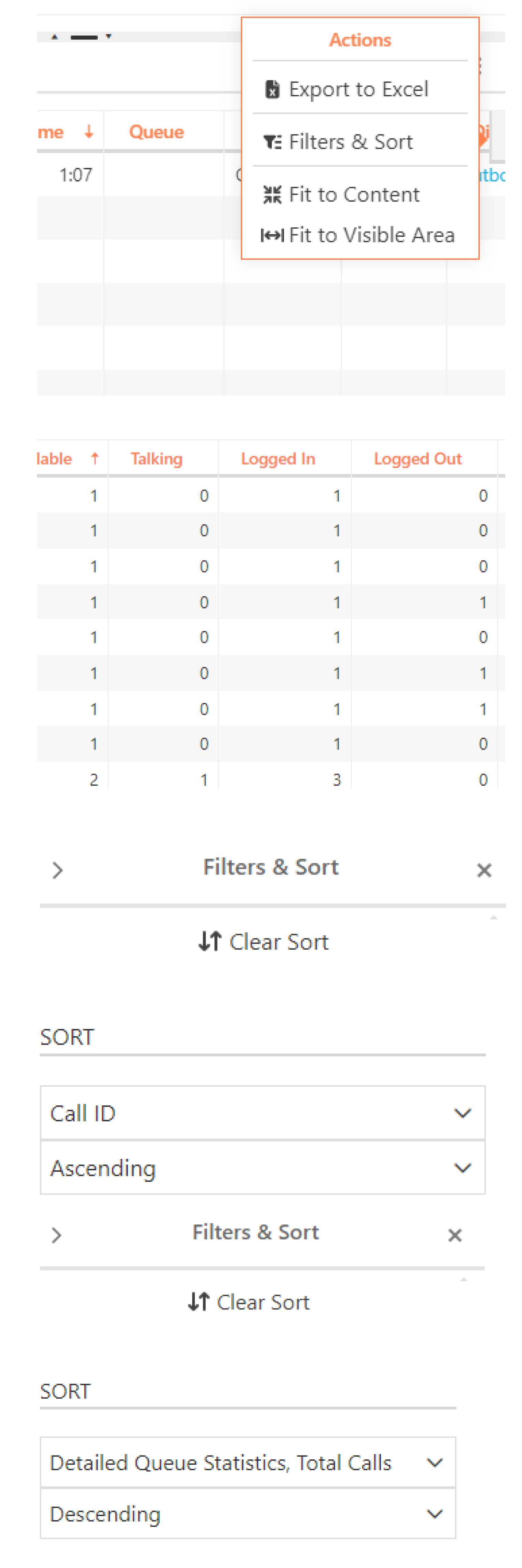This screenshot has height=1568, width=522.
Task: Open the Ascending sort order dropdown
Action: pyautogui.click(x=263, y=1168)
